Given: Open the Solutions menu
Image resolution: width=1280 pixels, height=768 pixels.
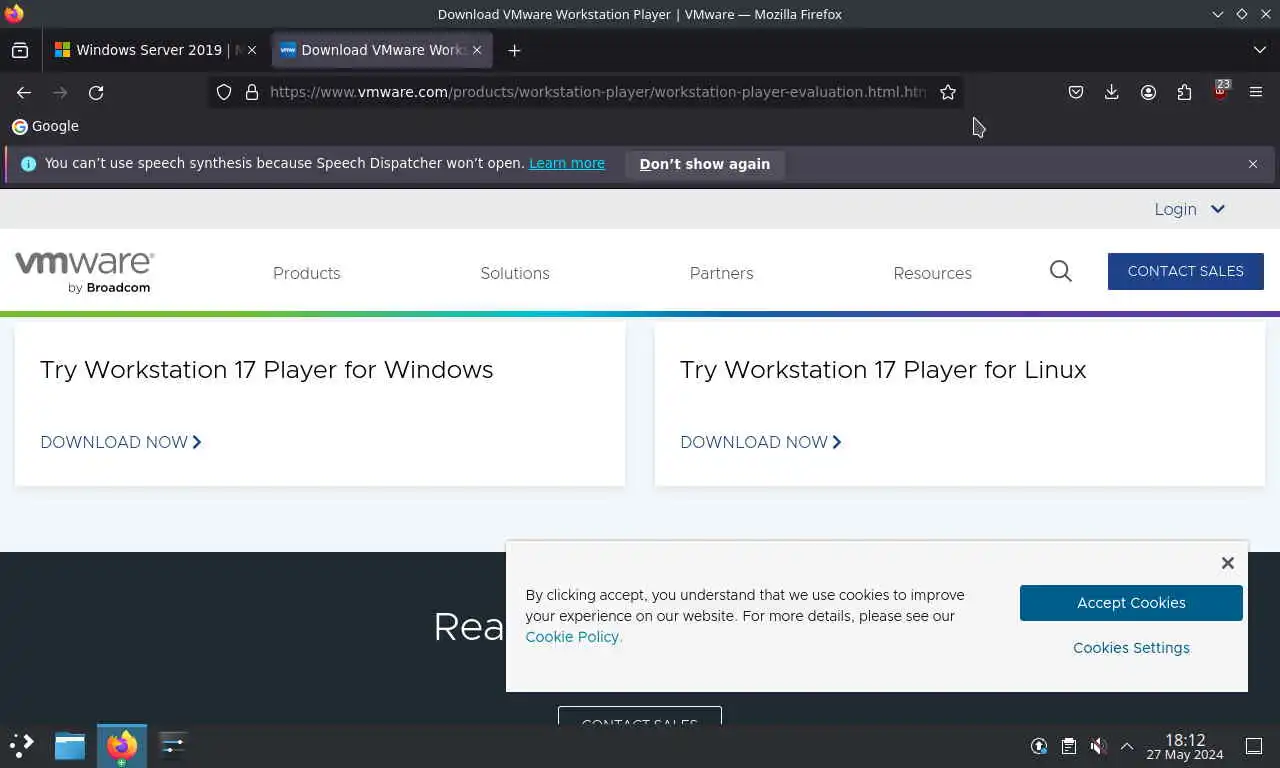Looking at the screenshot, I should tap(515, 273).
